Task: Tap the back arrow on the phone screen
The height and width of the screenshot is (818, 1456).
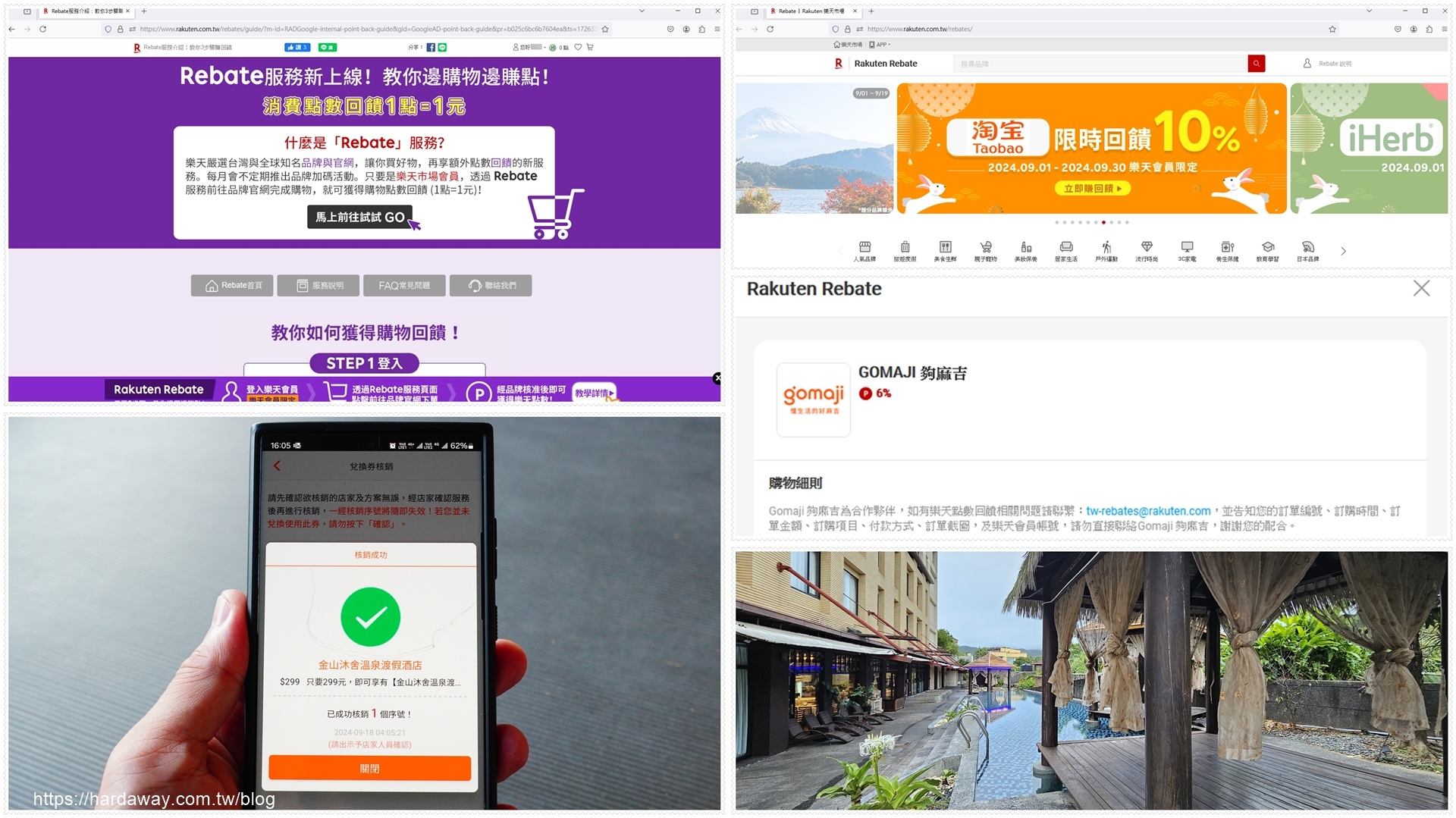Action: (x=277, y=465)
